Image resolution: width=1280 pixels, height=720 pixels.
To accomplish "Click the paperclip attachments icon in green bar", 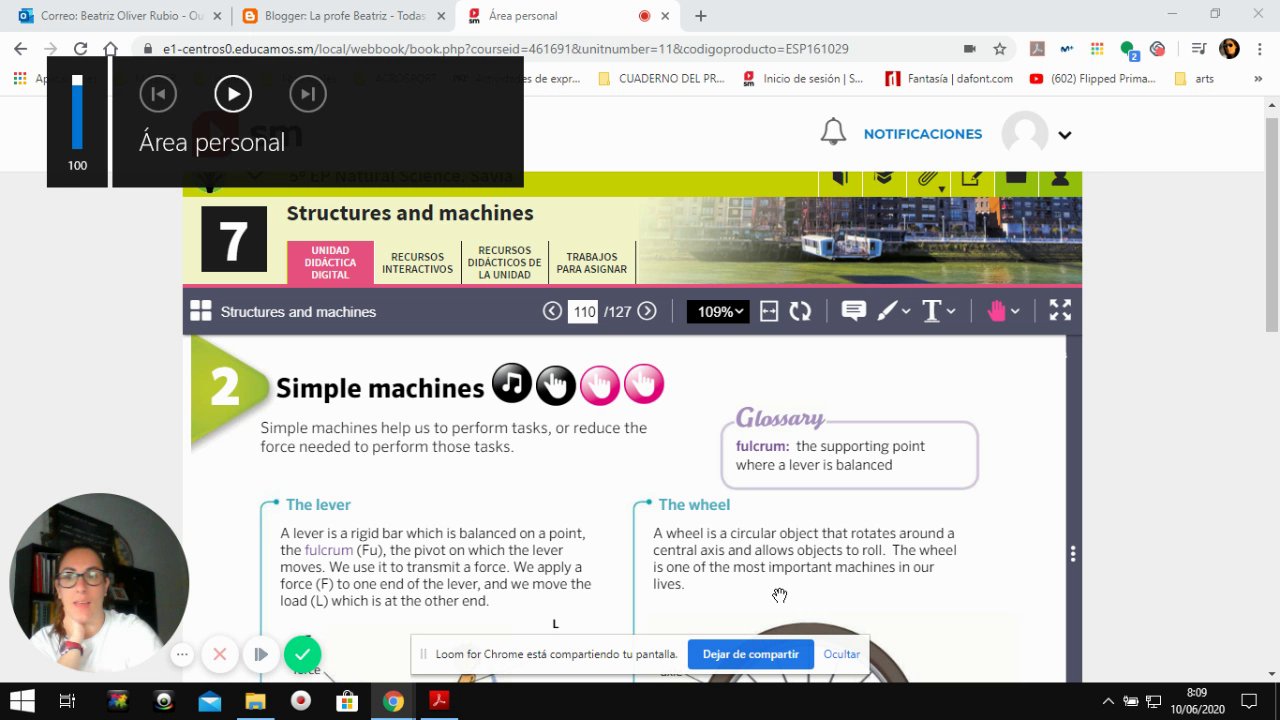I will coord(927,180).
